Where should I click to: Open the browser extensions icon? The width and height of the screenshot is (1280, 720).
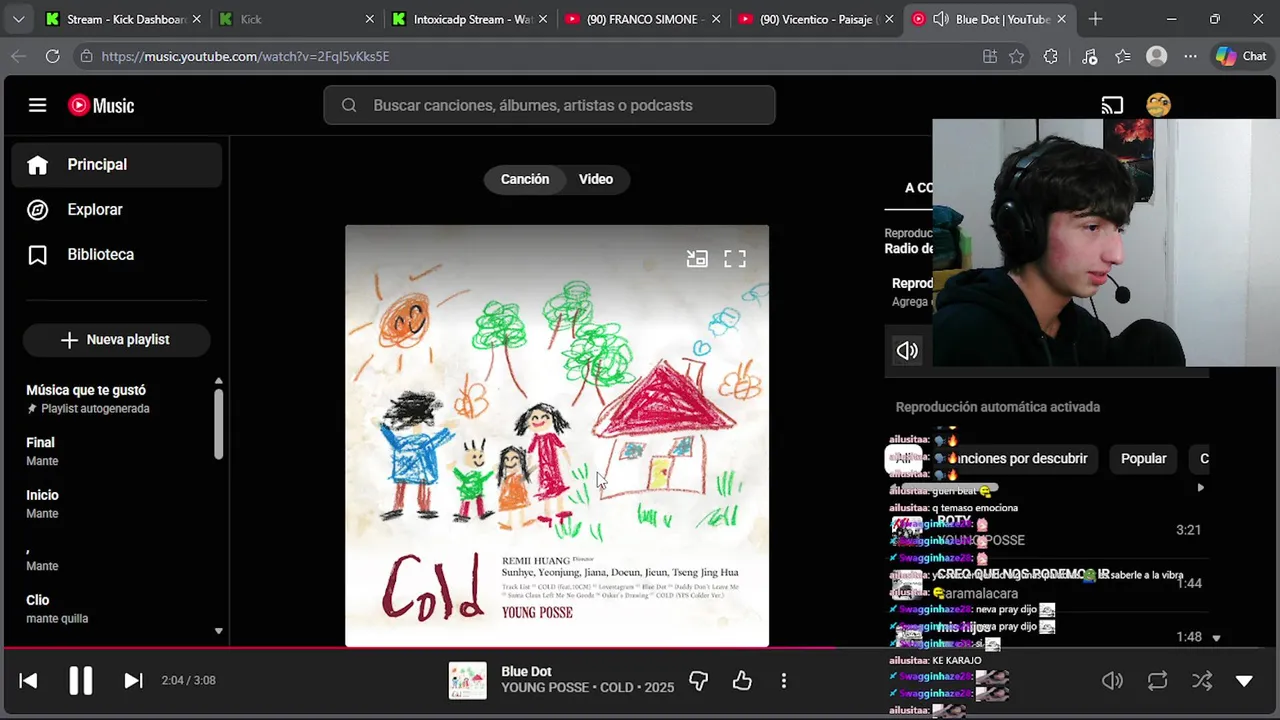click(1050, 57)
